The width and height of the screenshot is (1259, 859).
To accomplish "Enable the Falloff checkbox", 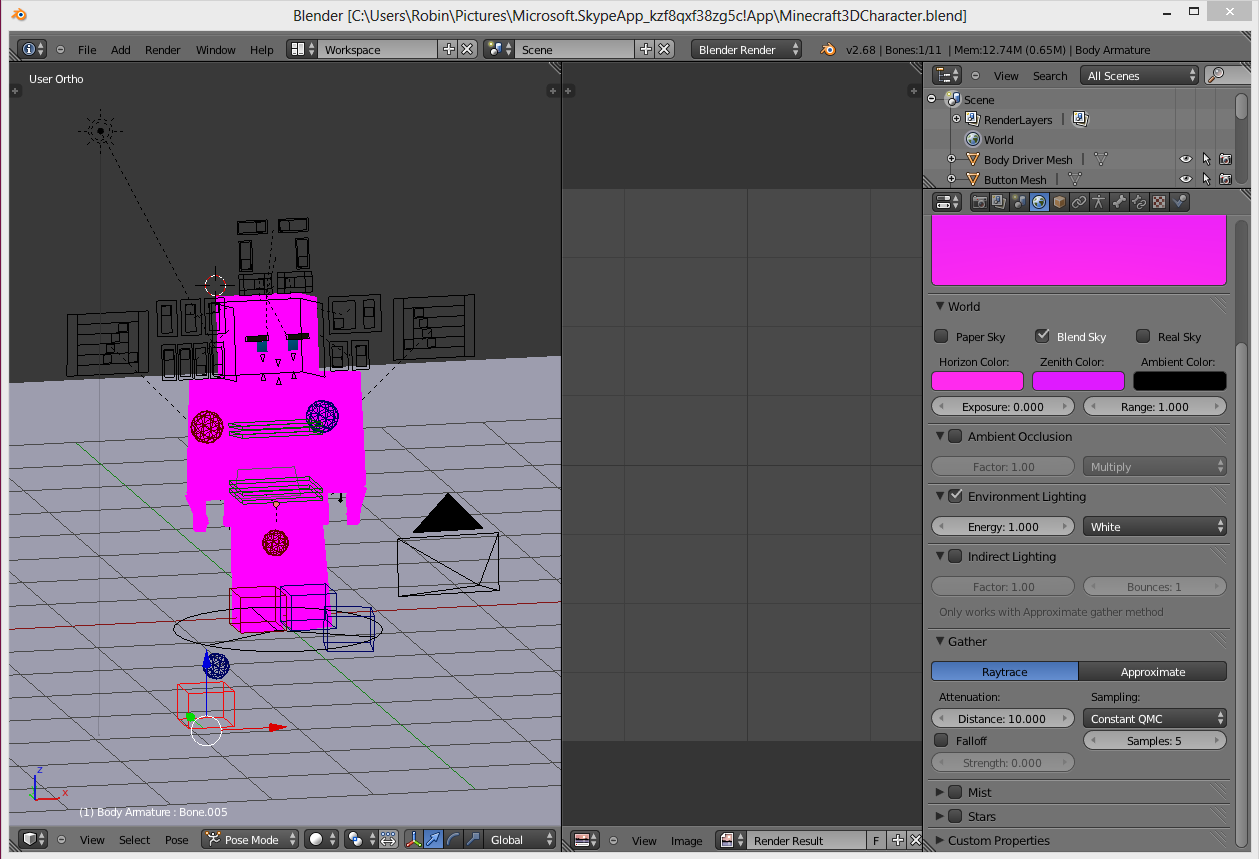I will [x=941, y=740].
